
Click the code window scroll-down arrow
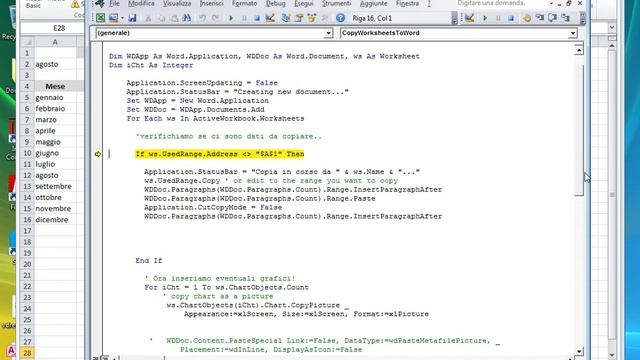(579, 351)
